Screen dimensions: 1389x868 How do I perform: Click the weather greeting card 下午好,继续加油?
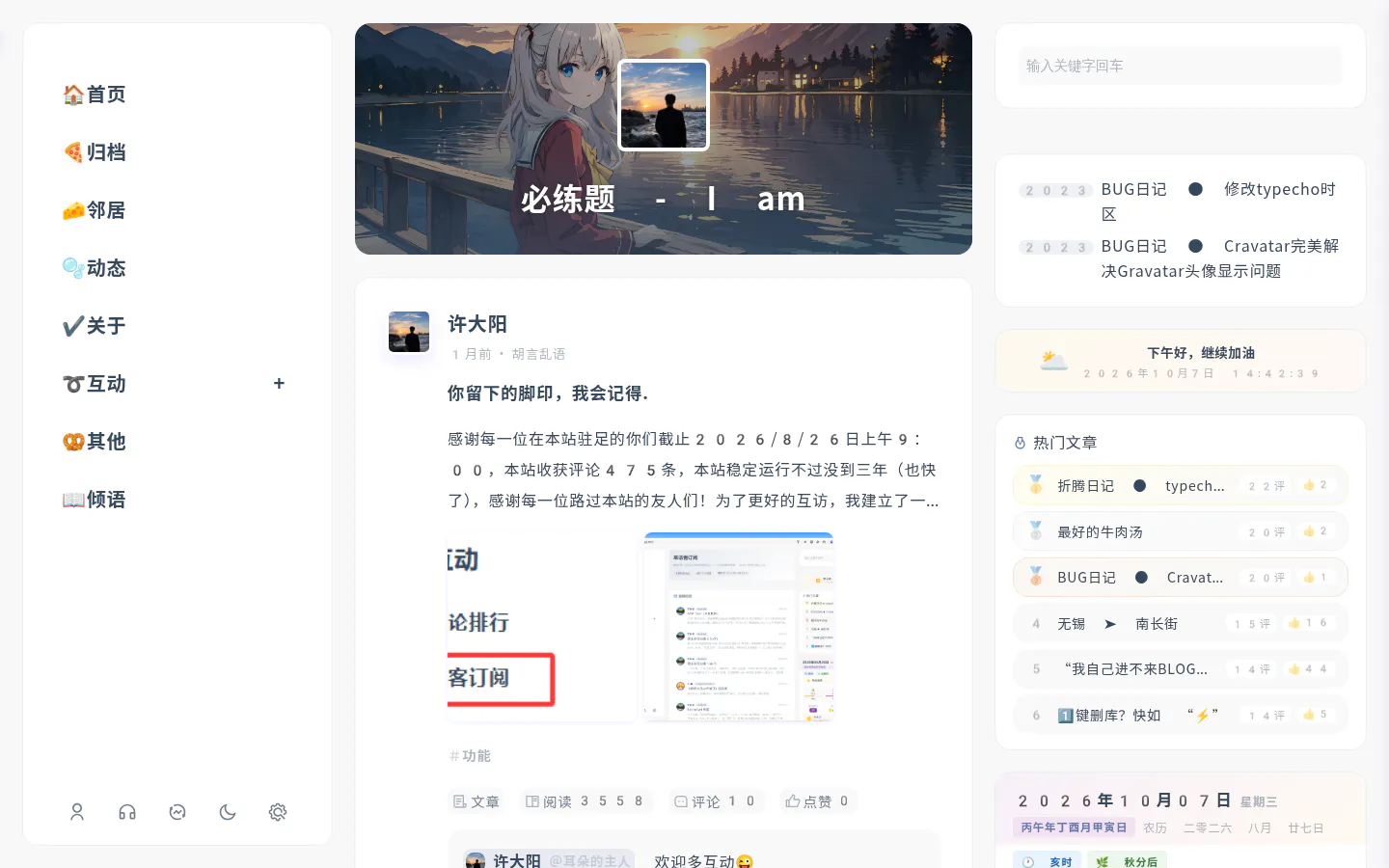(1181, 361)
